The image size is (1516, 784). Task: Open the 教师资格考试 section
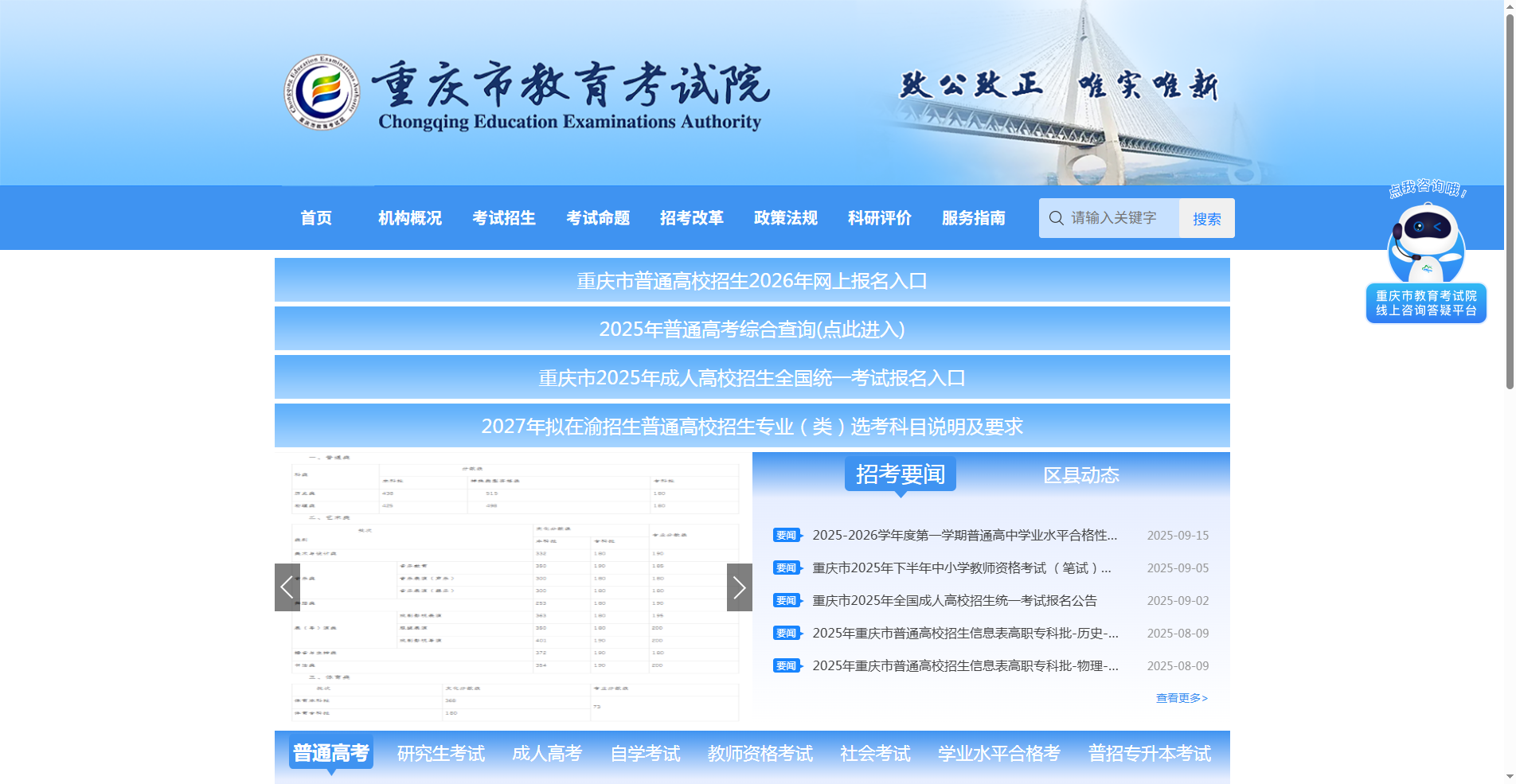[x=760, y=754]
